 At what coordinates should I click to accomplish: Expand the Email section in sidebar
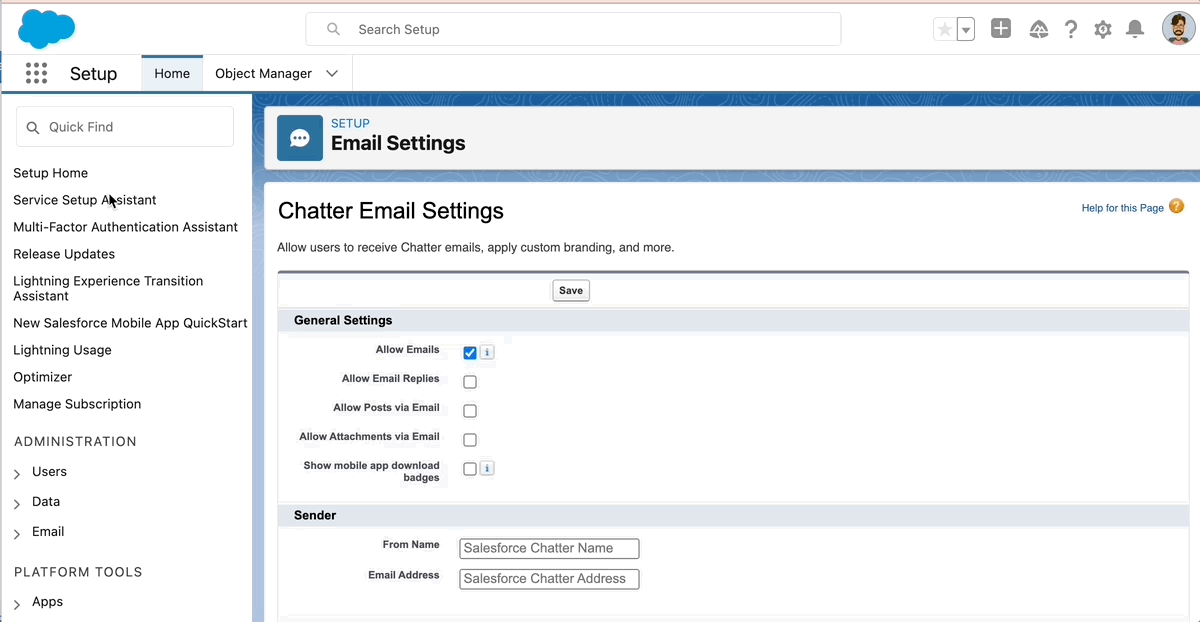(17, 534)
